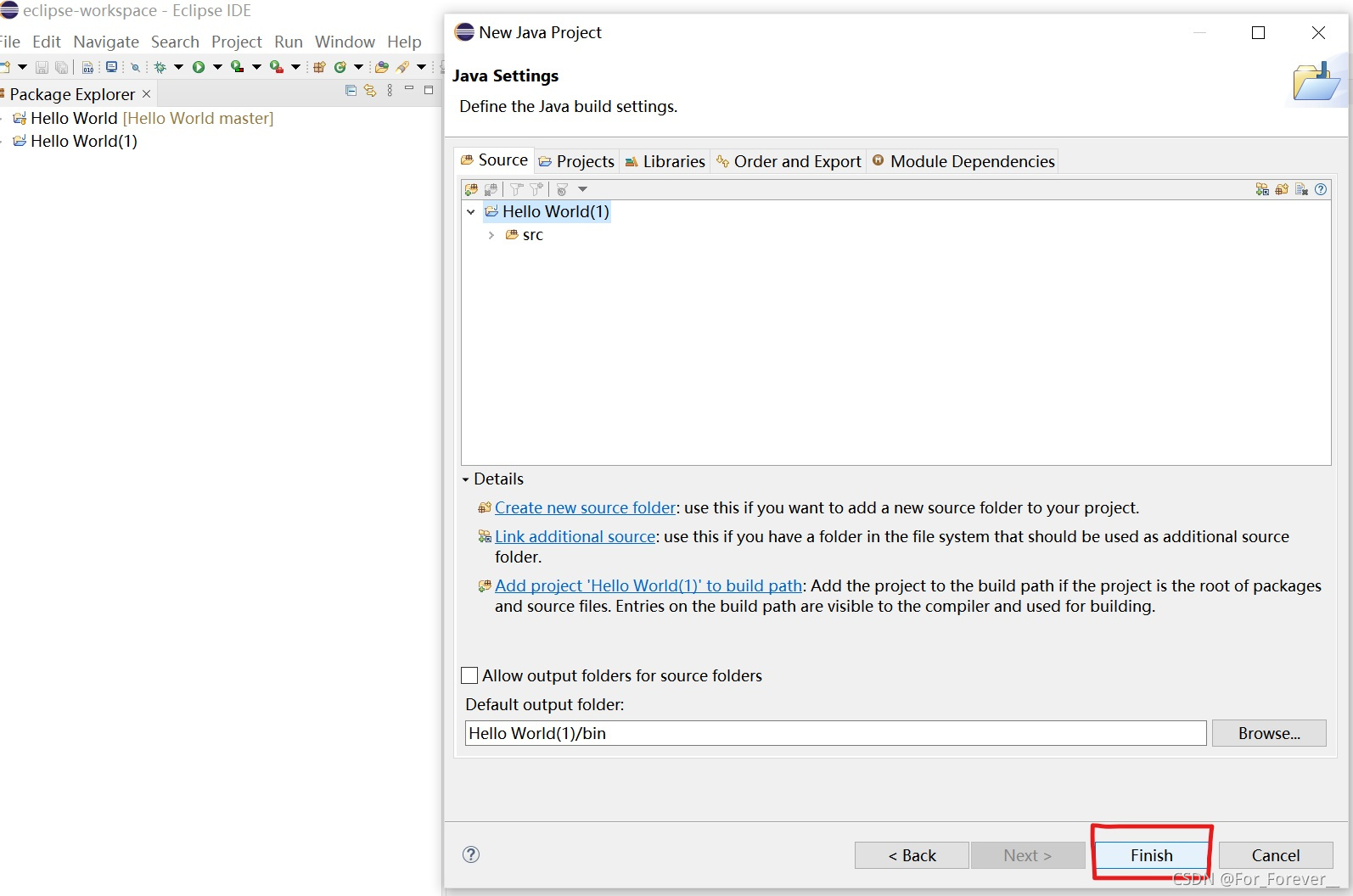Open the New Java Class dropdown arrow

pos(358,67)
